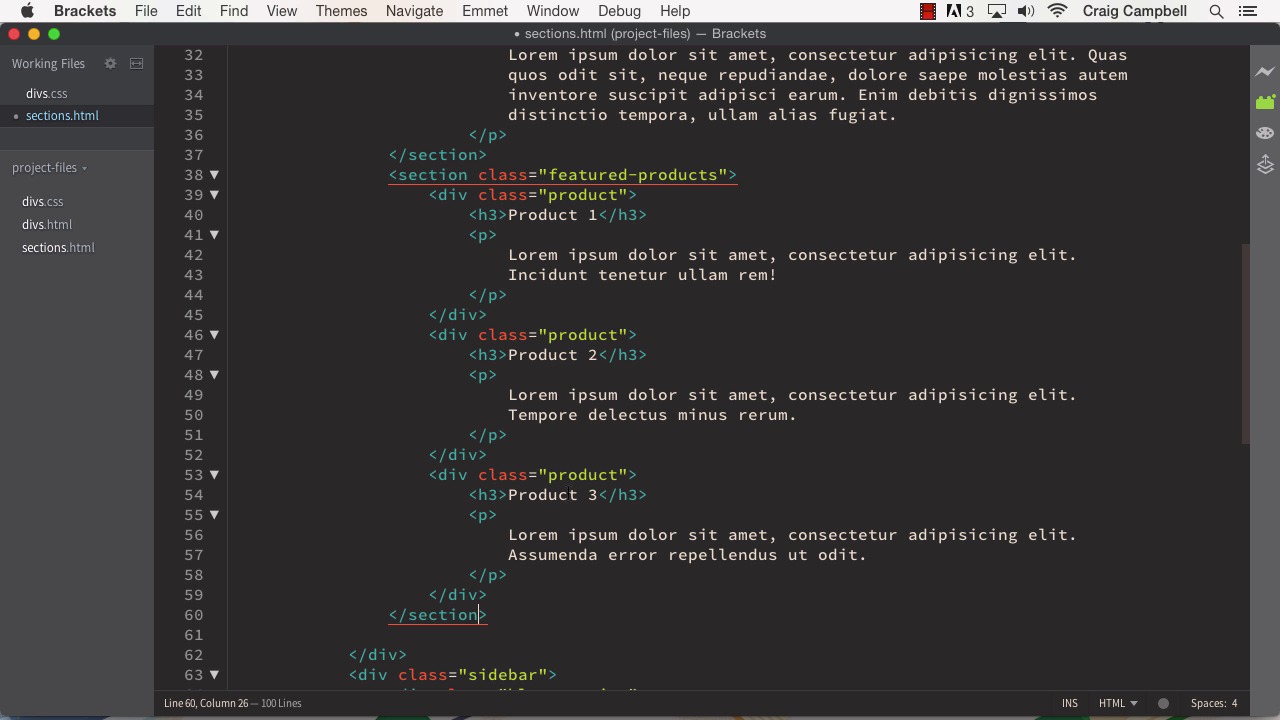
Task: Open the Debug menu
Action: coord(619,11)
